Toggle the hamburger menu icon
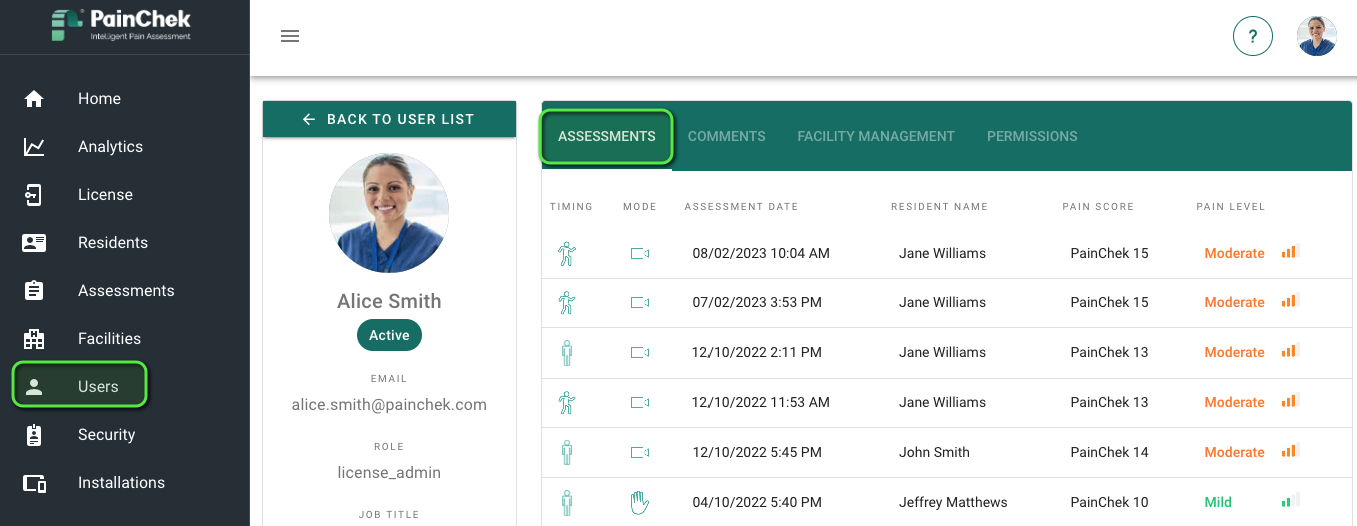Viewport: 1357px width, 526px height. point(290,36)
